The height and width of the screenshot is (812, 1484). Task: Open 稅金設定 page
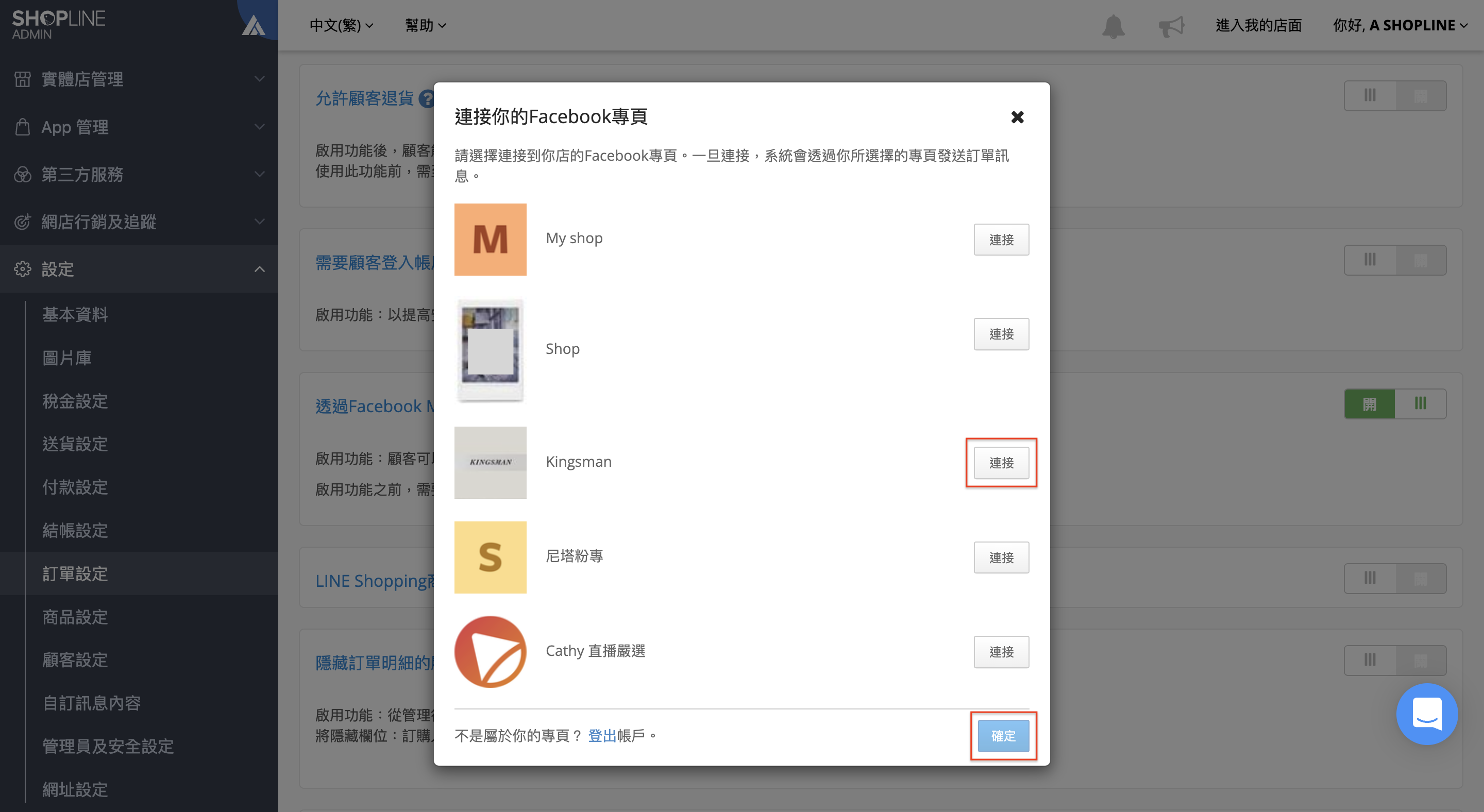(75, 401)
